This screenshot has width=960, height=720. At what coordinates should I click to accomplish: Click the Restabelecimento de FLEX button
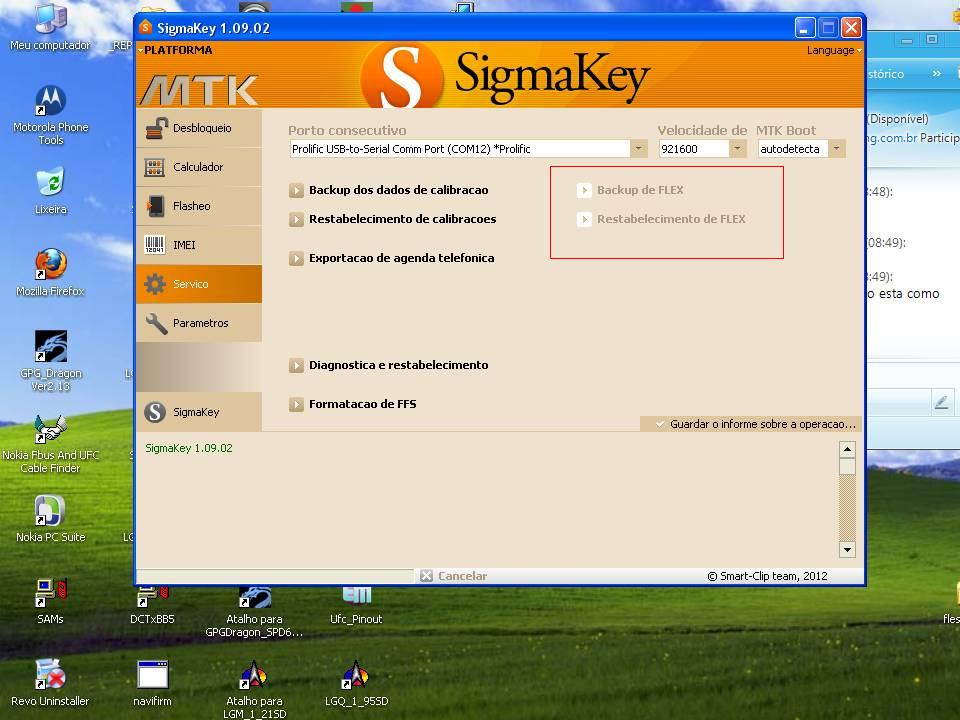[661, 219]
